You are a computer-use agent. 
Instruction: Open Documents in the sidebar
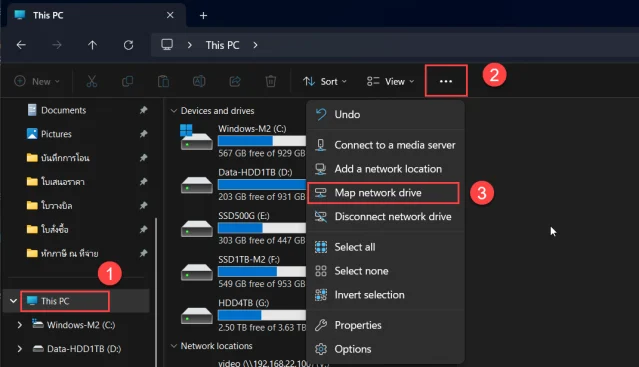click(x=64, y=110)
